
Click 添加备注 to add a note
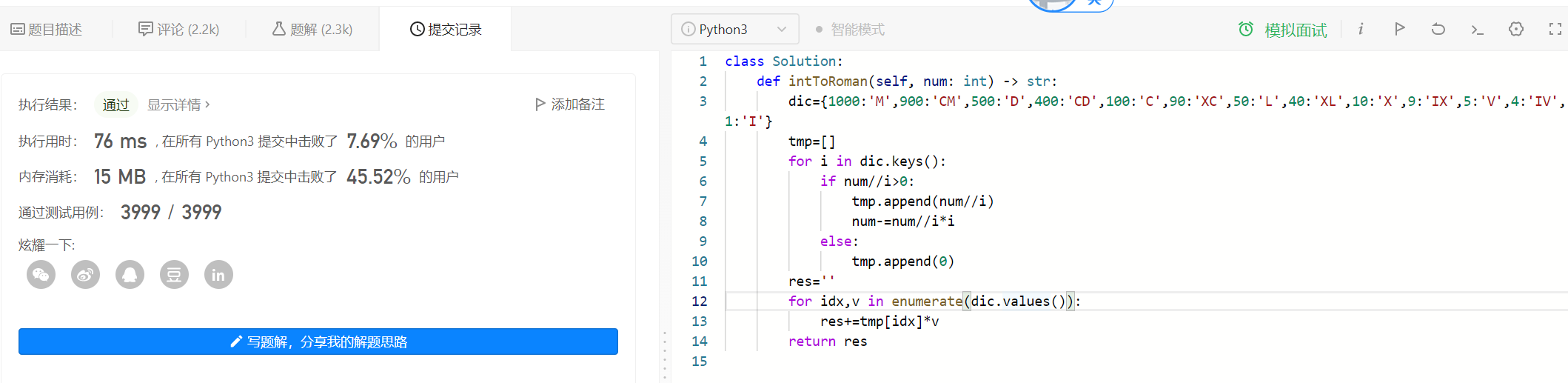[x=570, y=104]
